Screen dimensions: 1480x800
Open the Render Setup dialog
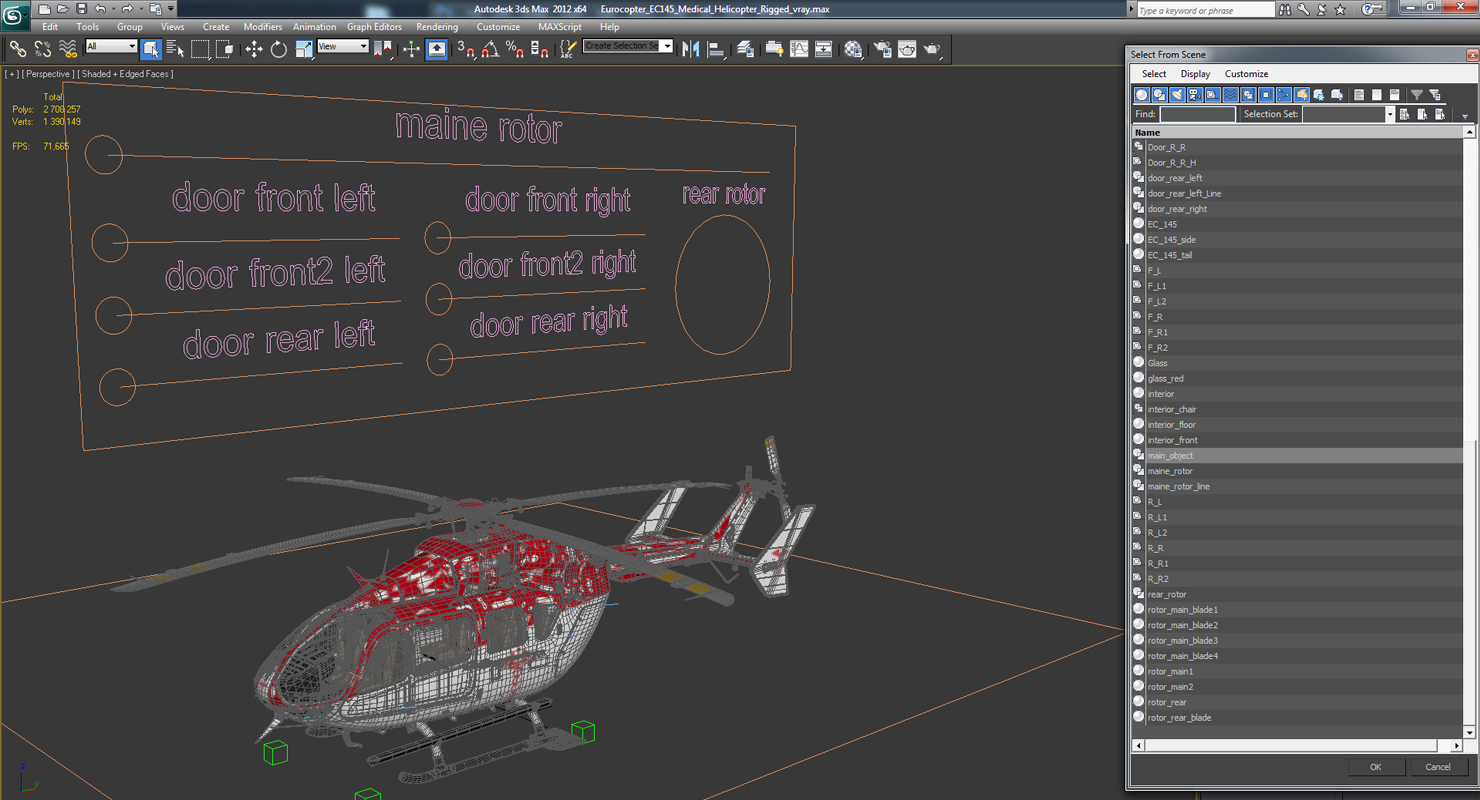click(882, 48)
